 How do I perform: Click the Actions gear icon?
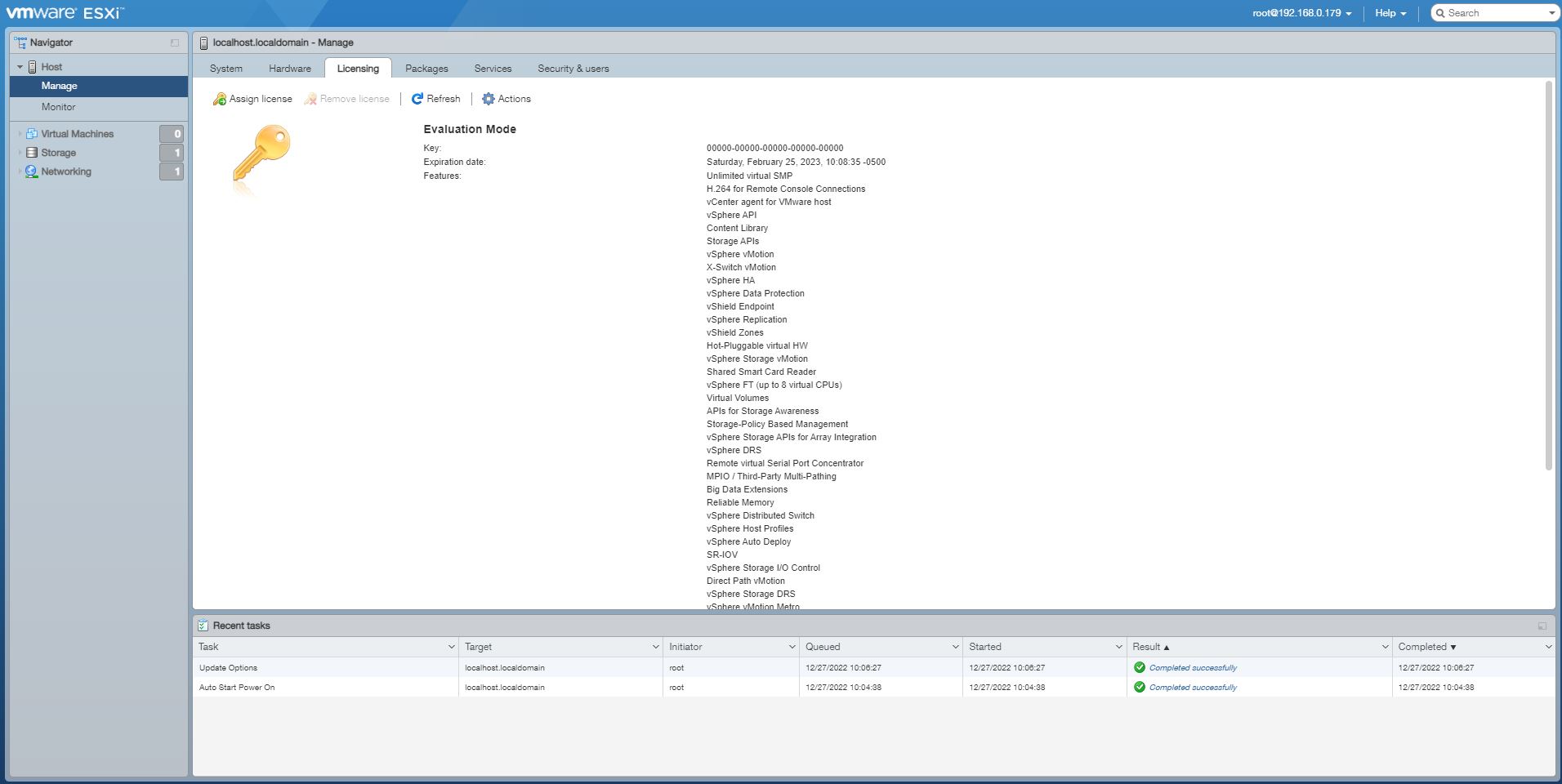tap(489, 99)
